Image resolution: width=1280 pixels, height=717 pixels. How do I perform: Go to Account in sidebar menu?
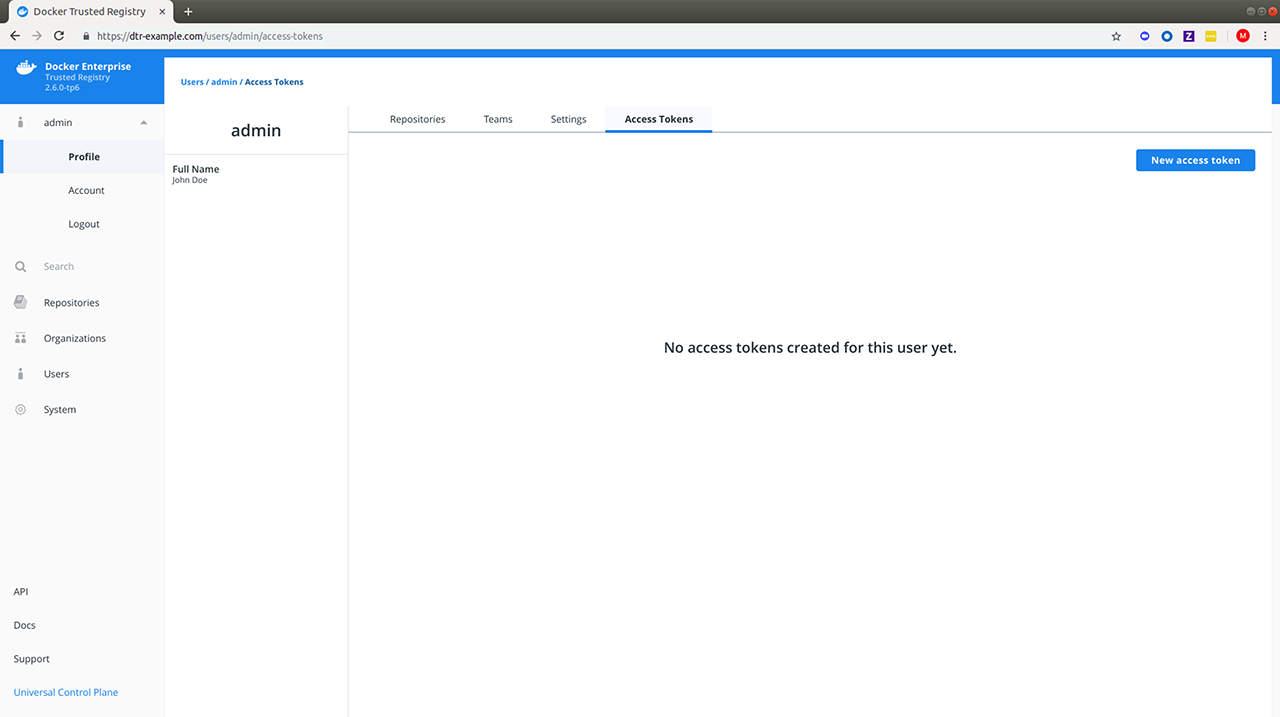86,190
